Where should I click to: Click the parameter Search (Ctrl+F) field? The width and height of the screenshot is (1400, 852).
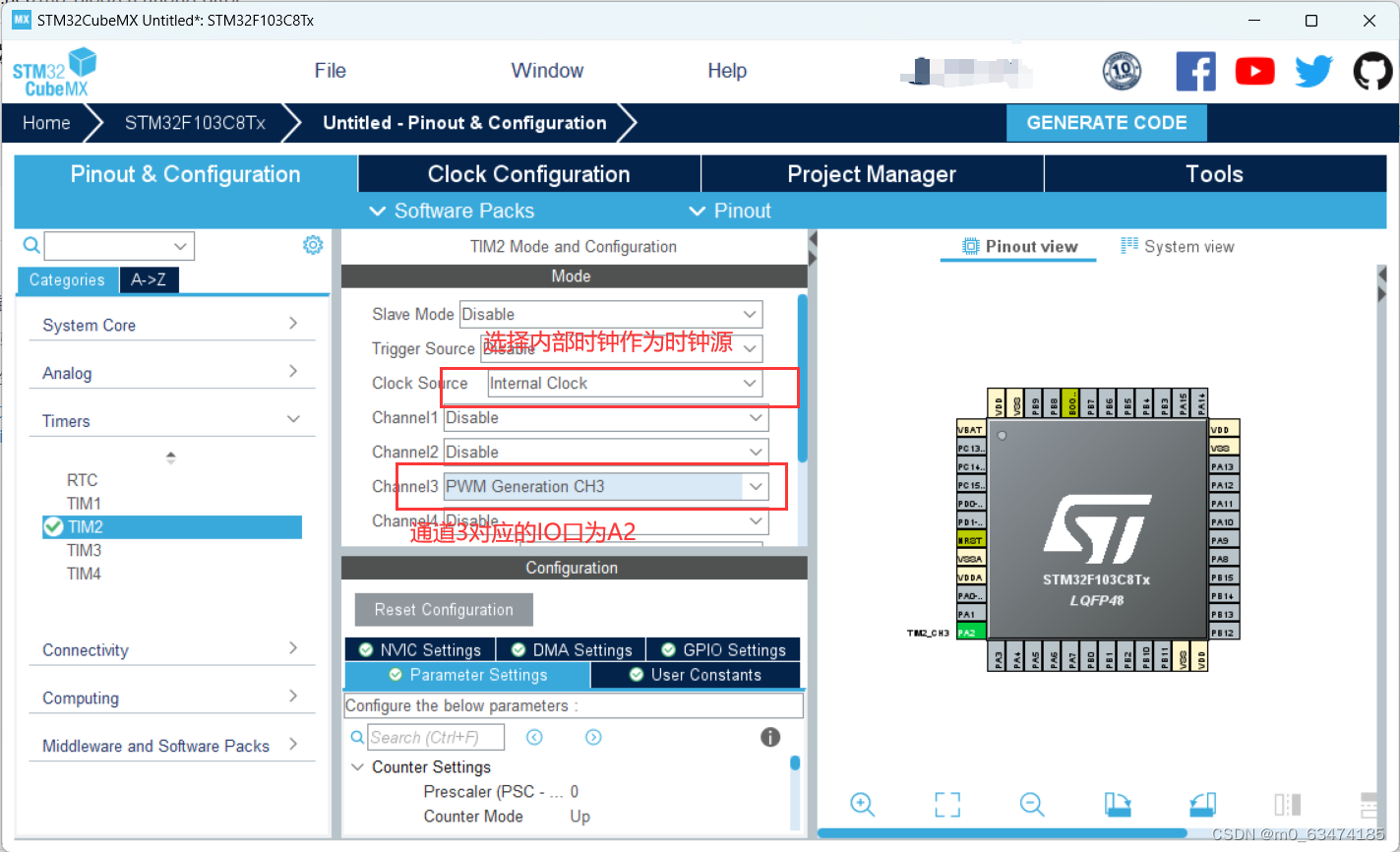point(436,737)
